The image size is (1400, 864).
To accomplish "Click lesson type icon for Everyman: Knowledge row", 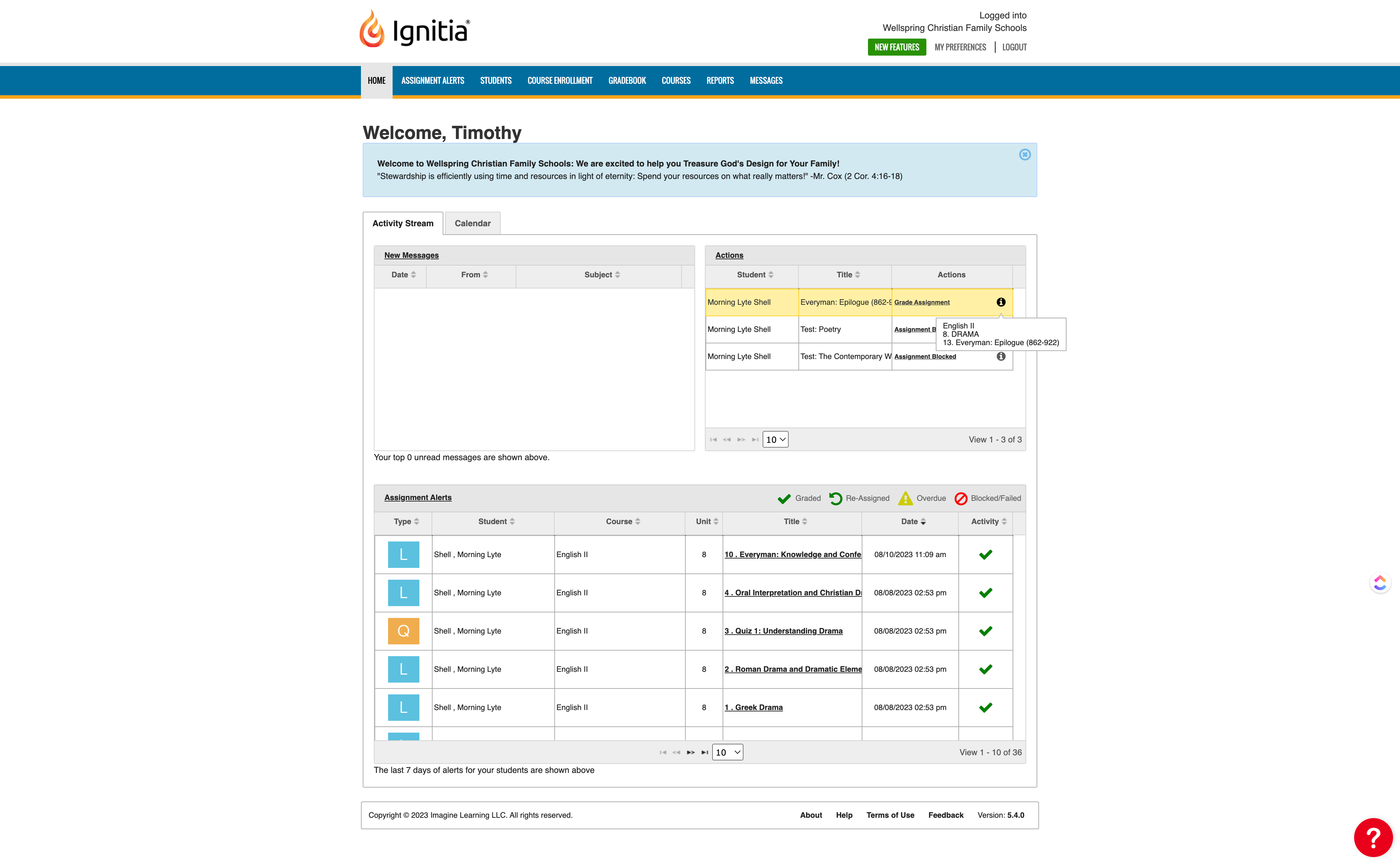I will 403,554.
